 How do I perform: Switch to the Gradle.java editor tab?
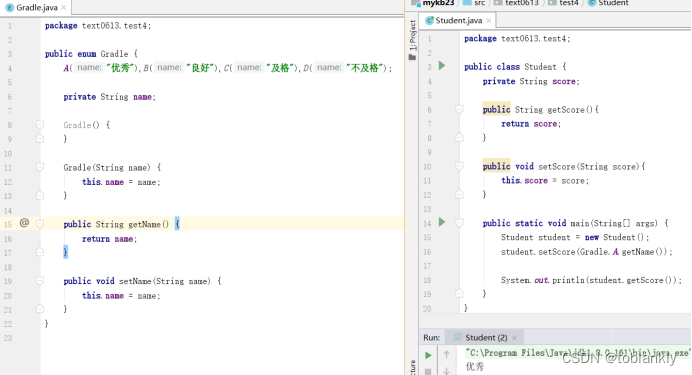point(36,8)
